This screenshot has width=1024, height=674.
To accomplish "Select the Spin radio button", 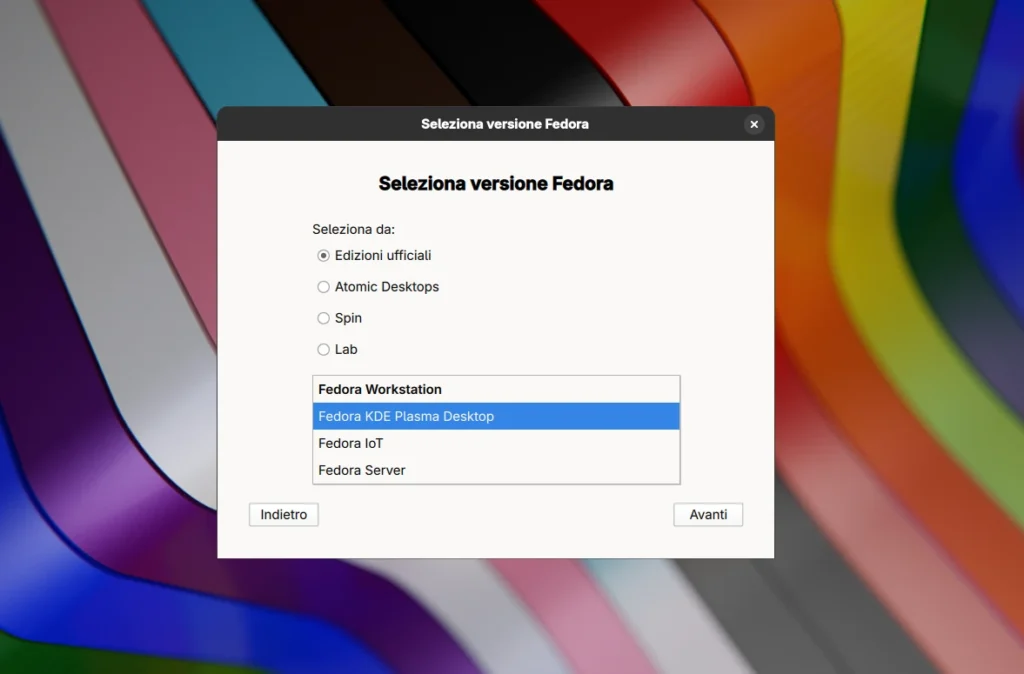I will 322,318.
